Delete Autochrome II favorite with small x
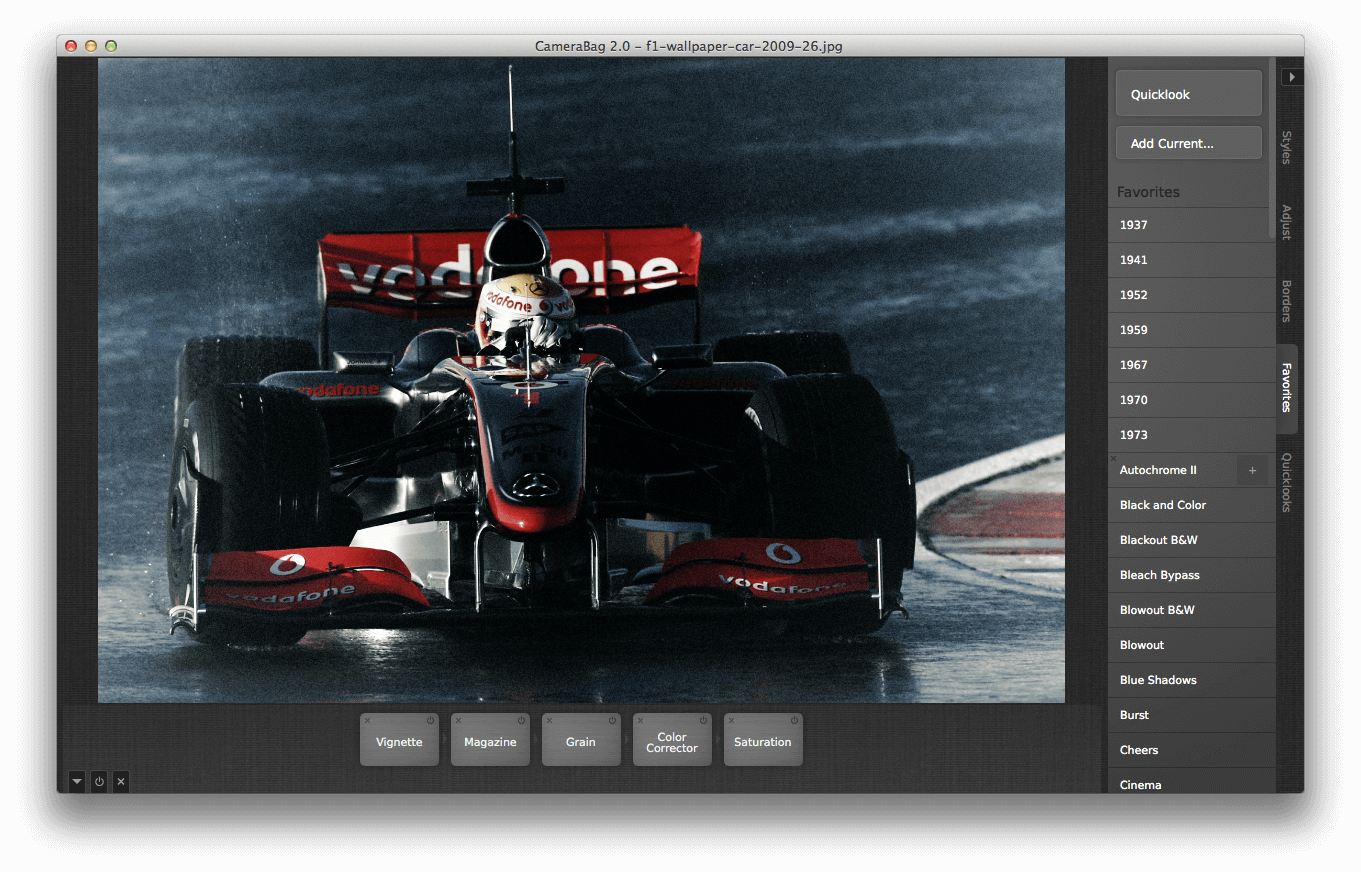 click(1113, 458)
